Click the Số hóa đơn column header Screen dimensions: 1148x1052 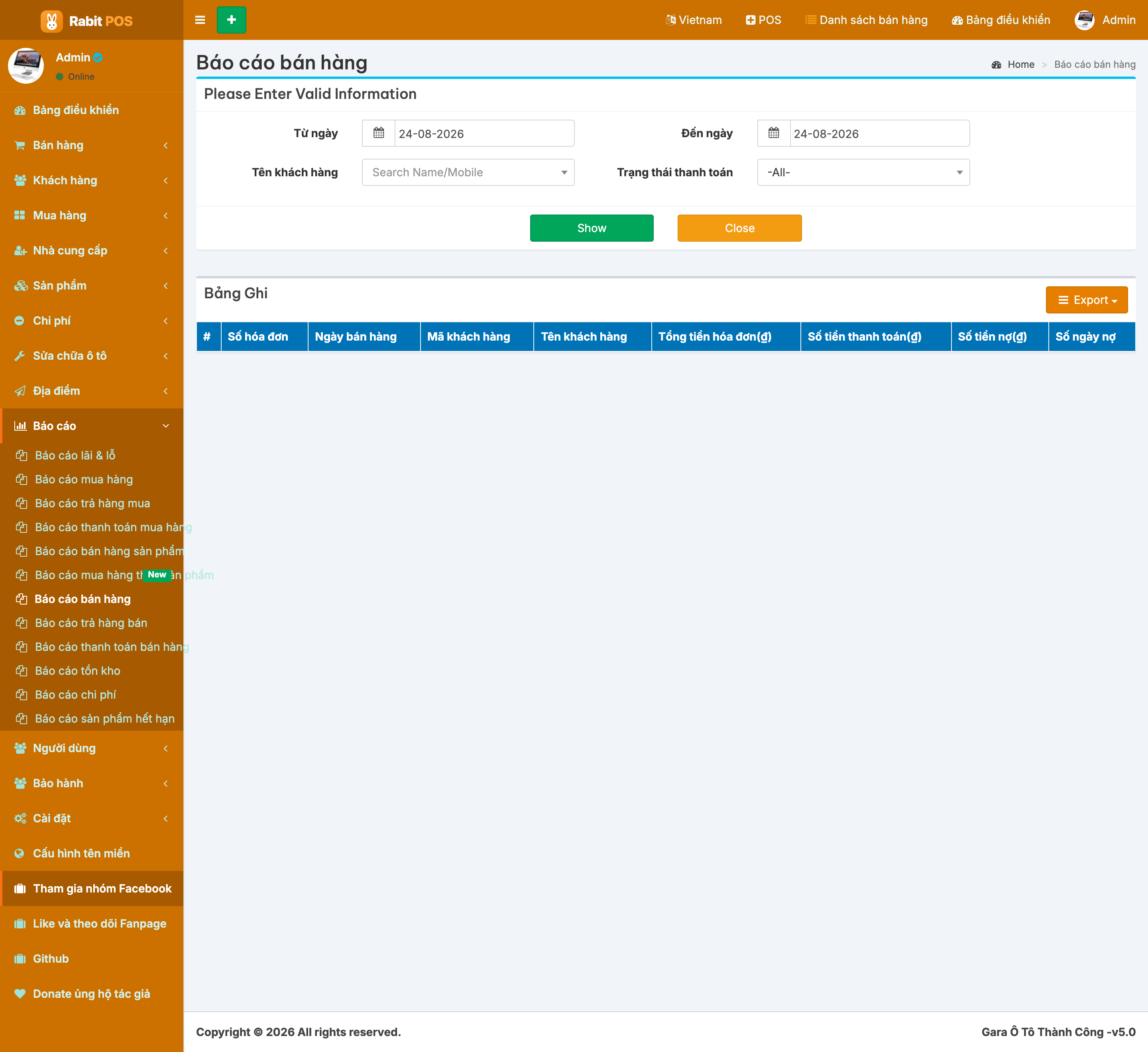click(264, 337)
